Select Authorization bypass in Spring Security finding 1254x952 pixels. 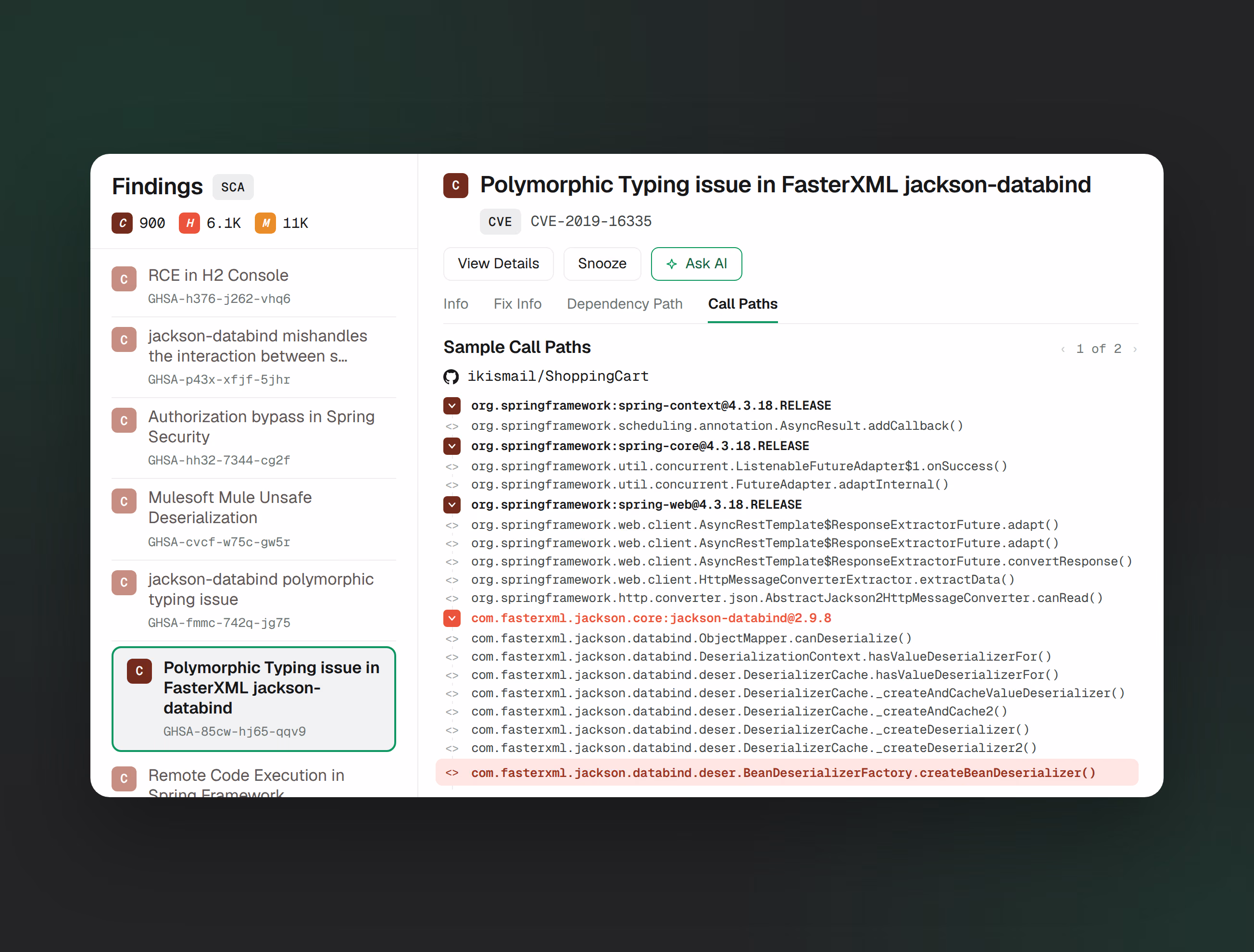(x=253, y=437)
